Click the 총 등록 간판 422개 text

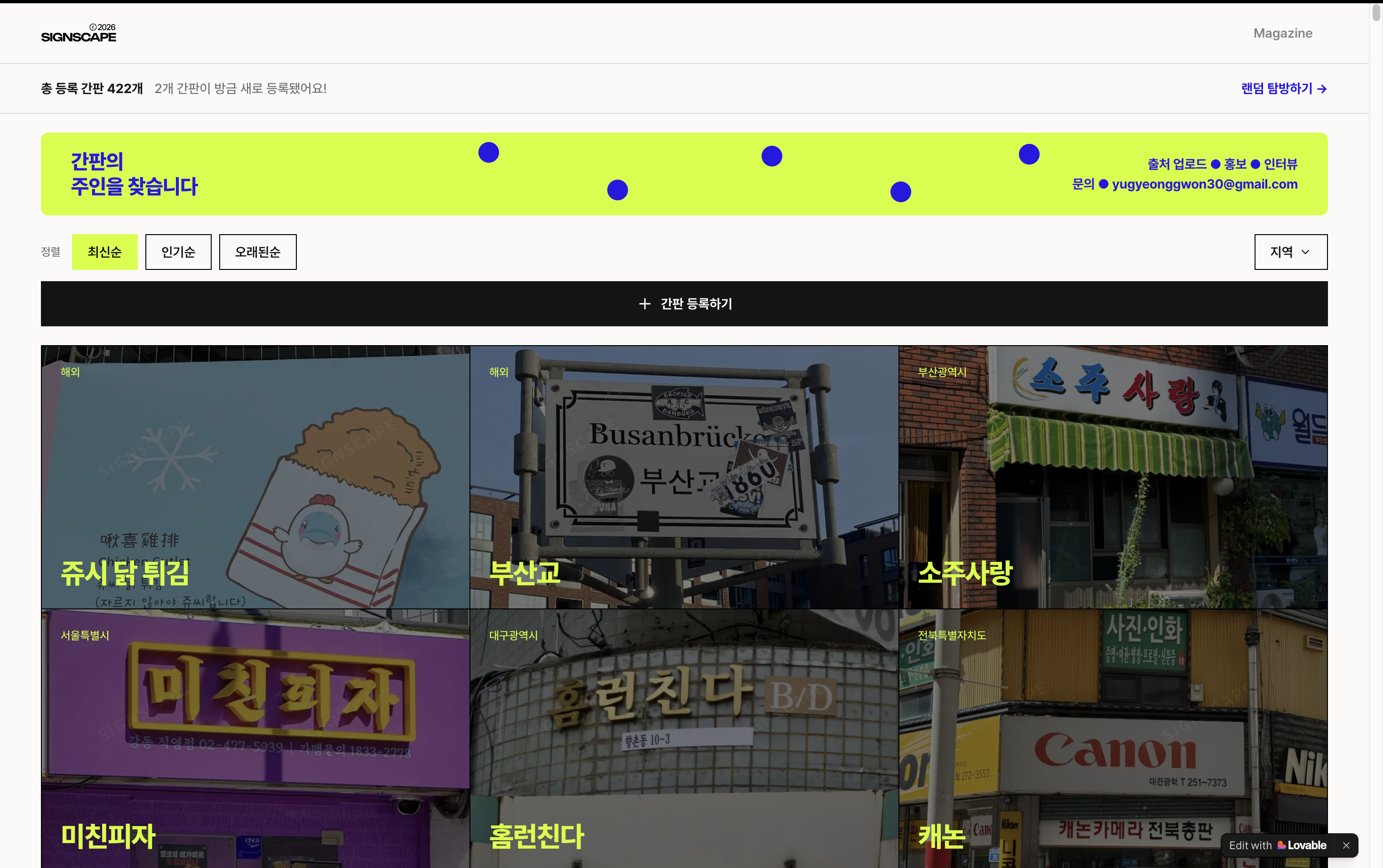pos(92,88)
